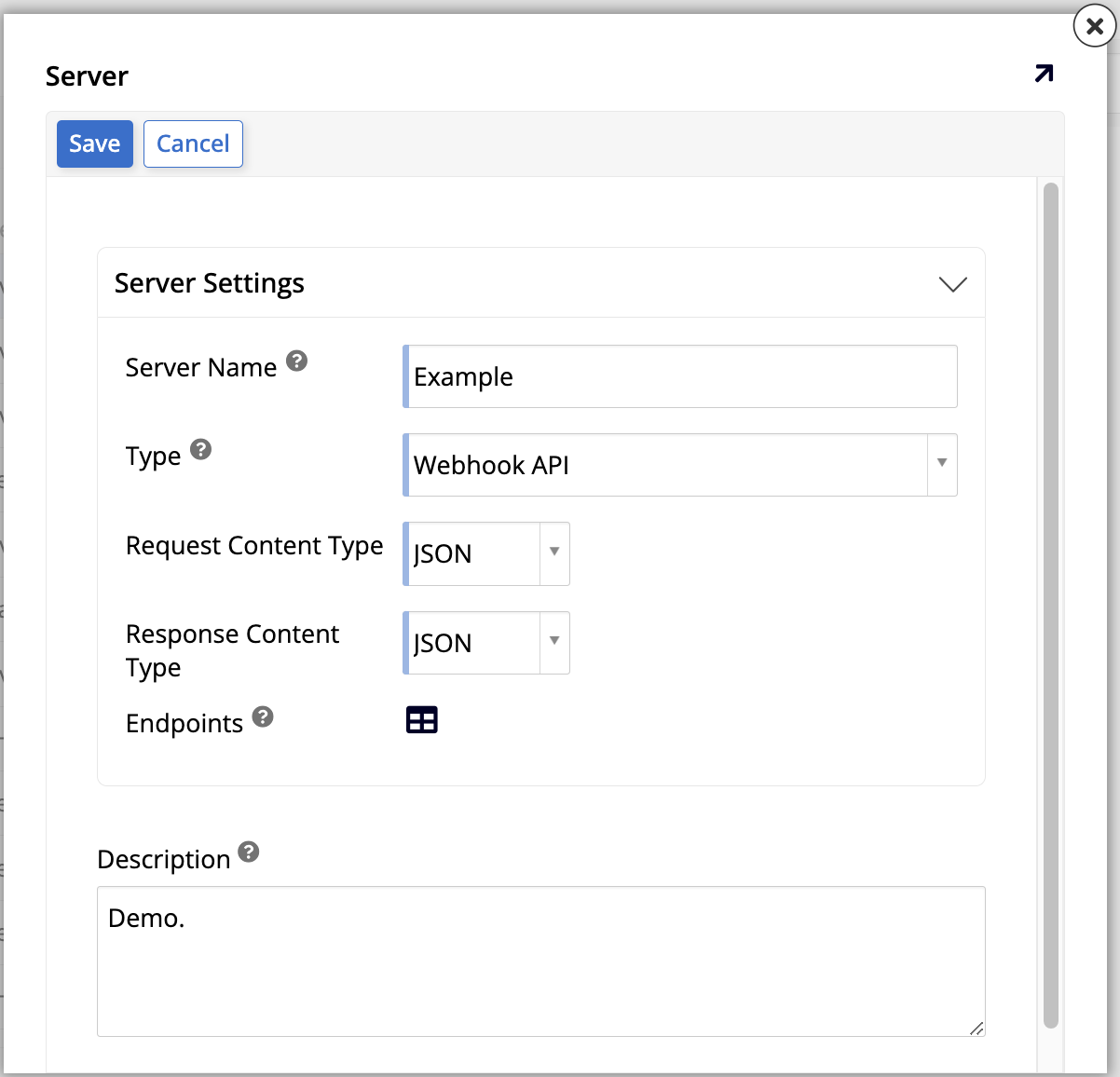Screen dimensions: 1120x1077
Task: Click the Description help icon
Action: [247, 851]
